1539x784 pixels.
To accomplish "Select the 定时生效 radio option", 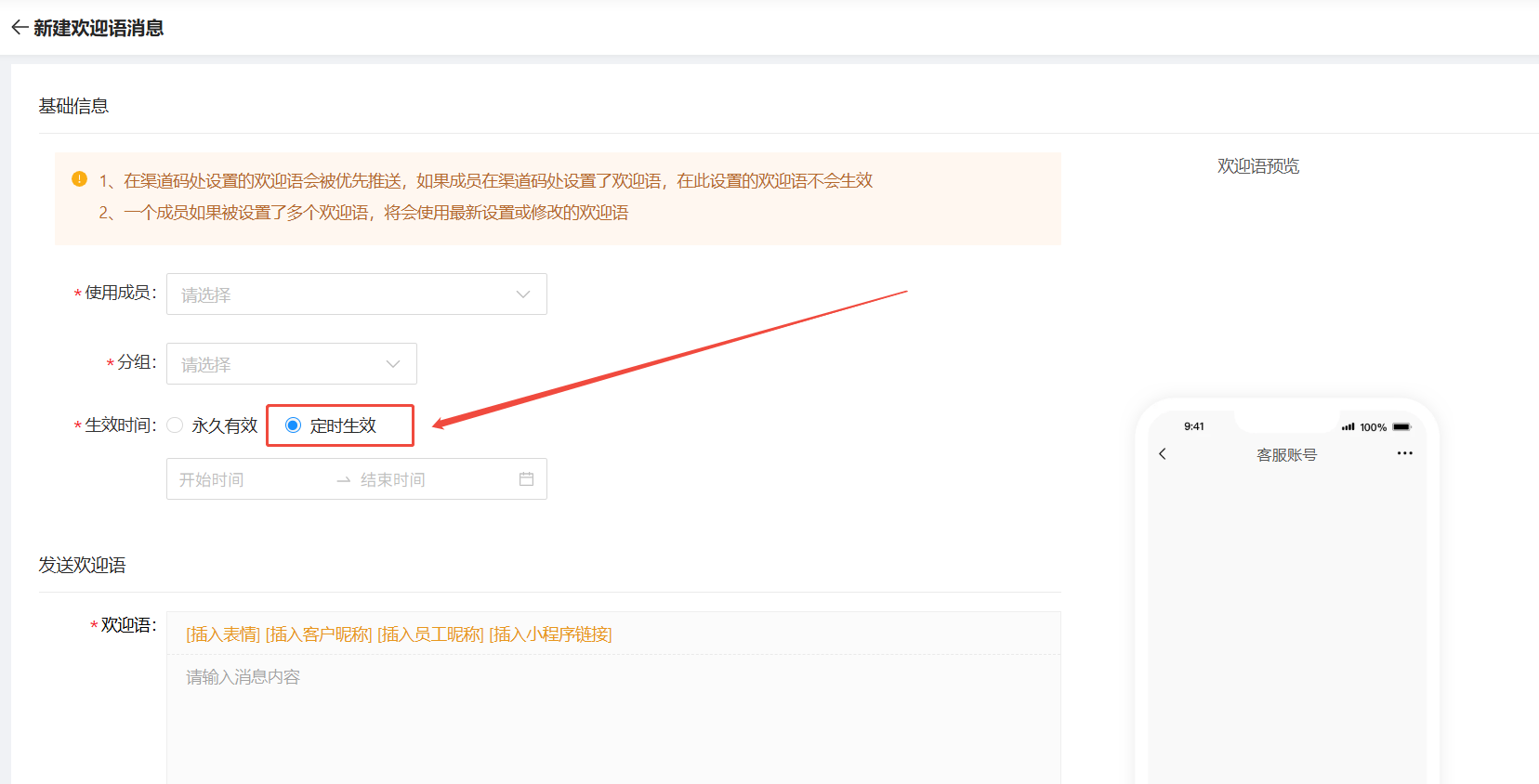I will [293, 425].
